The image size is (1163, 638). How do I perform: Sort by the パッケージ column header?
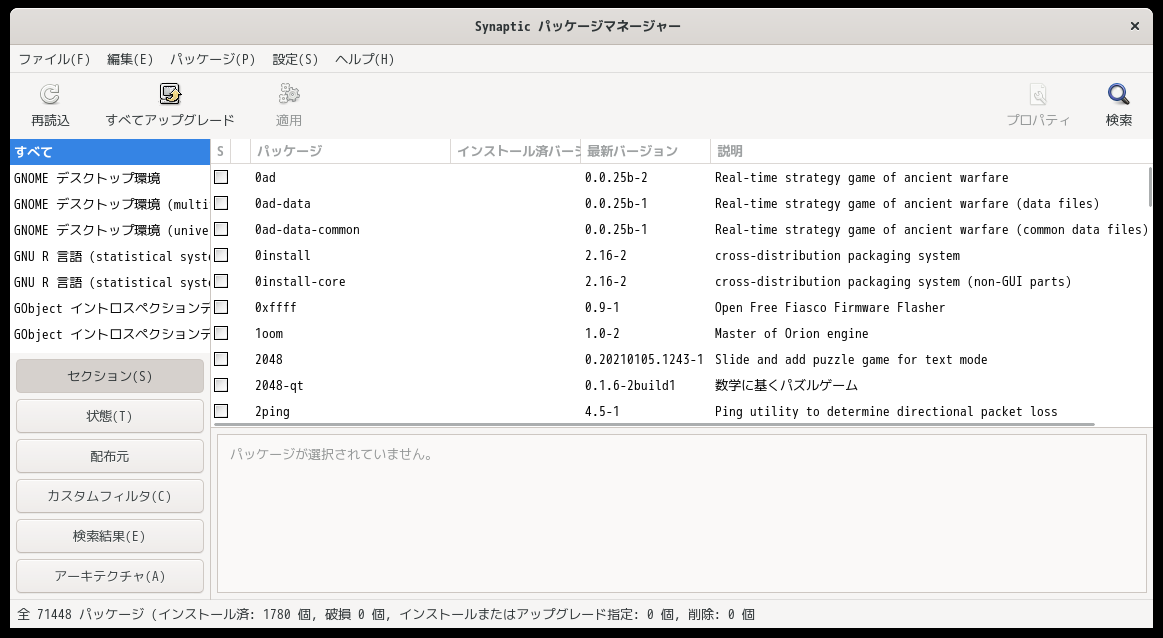coord(350,151)
